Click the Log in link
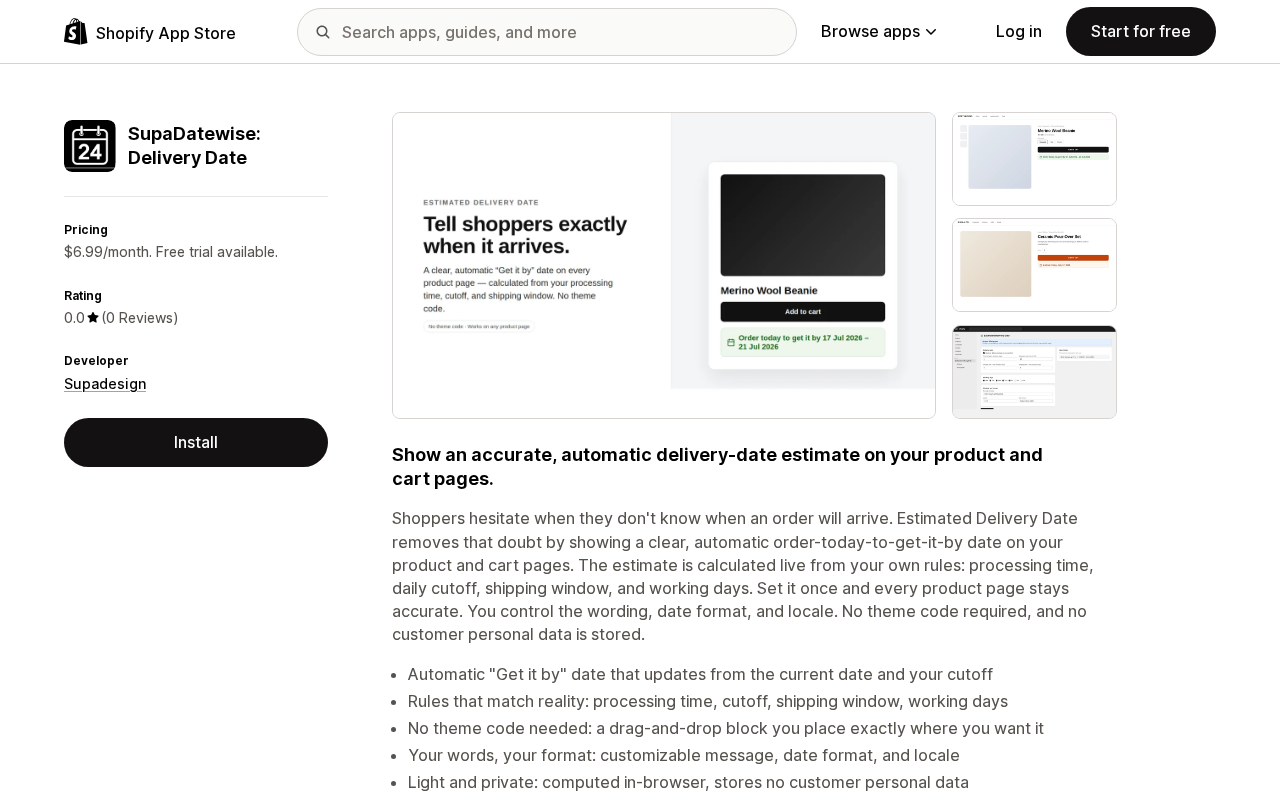1280x800 pixels. click(1019, 32)
